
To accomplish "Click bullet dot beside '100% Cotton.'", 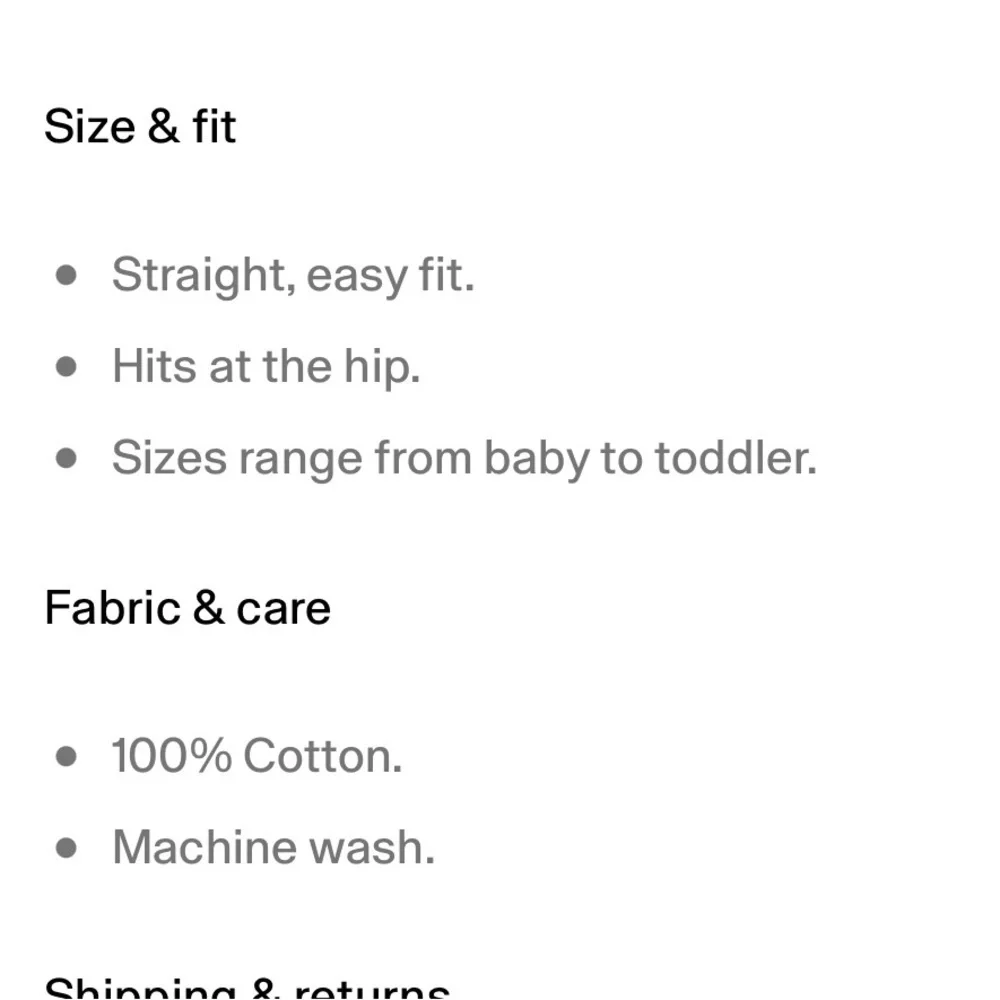I will (66, 756).
